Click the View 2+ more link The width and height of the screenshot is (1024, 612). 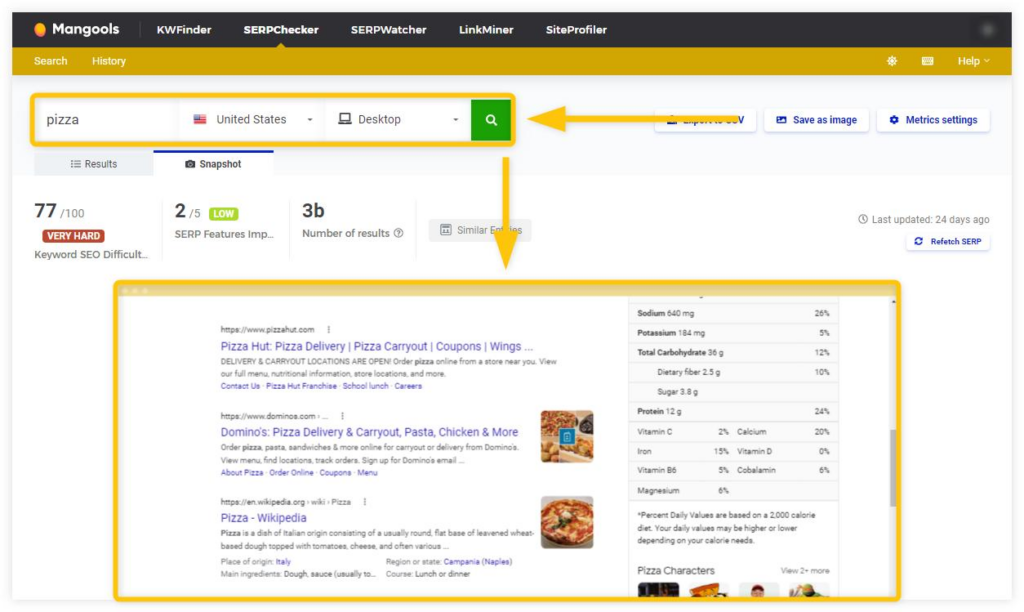click(805, 570)
